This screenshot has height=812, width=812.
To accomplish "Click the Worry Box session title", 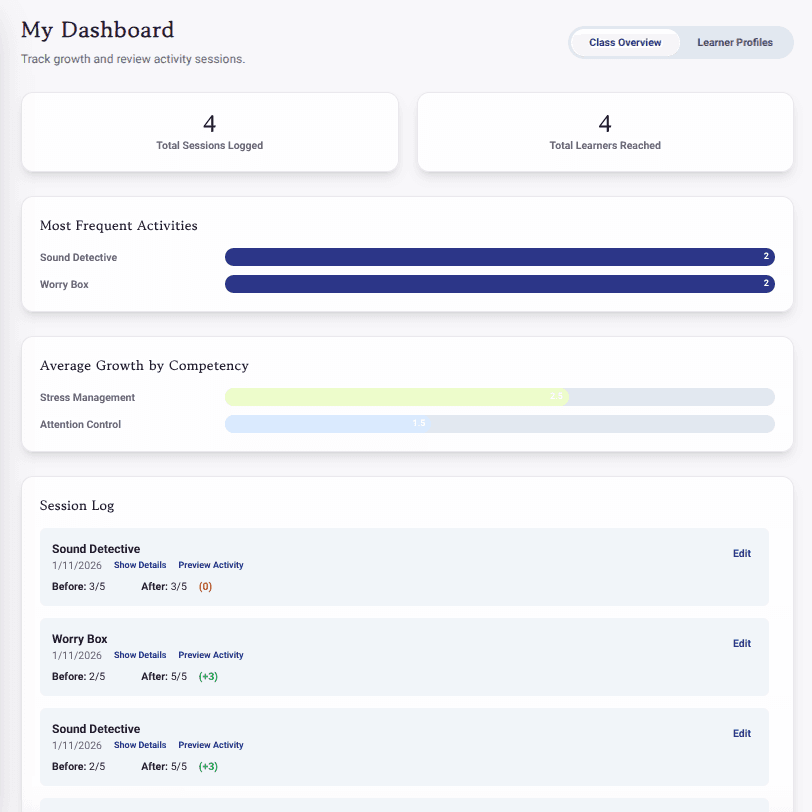I will point(80,639).
